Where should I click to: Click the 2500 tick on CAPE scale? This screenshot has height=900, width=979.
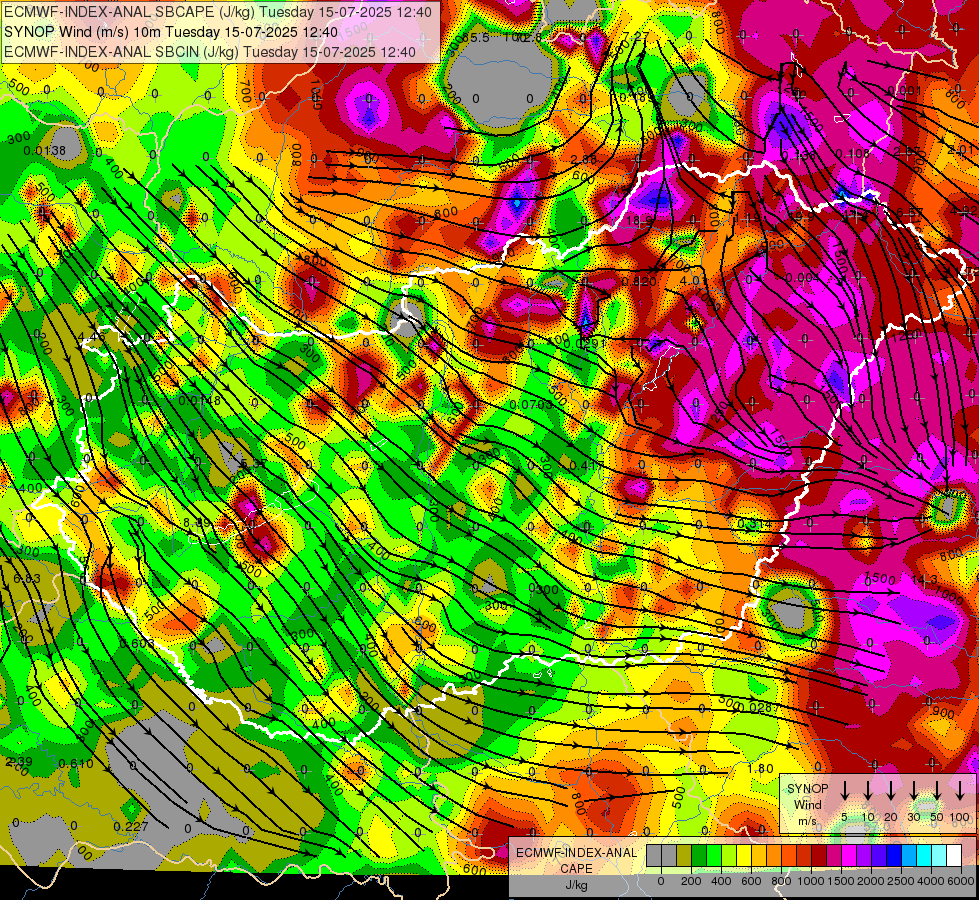(x=900, y=881)
